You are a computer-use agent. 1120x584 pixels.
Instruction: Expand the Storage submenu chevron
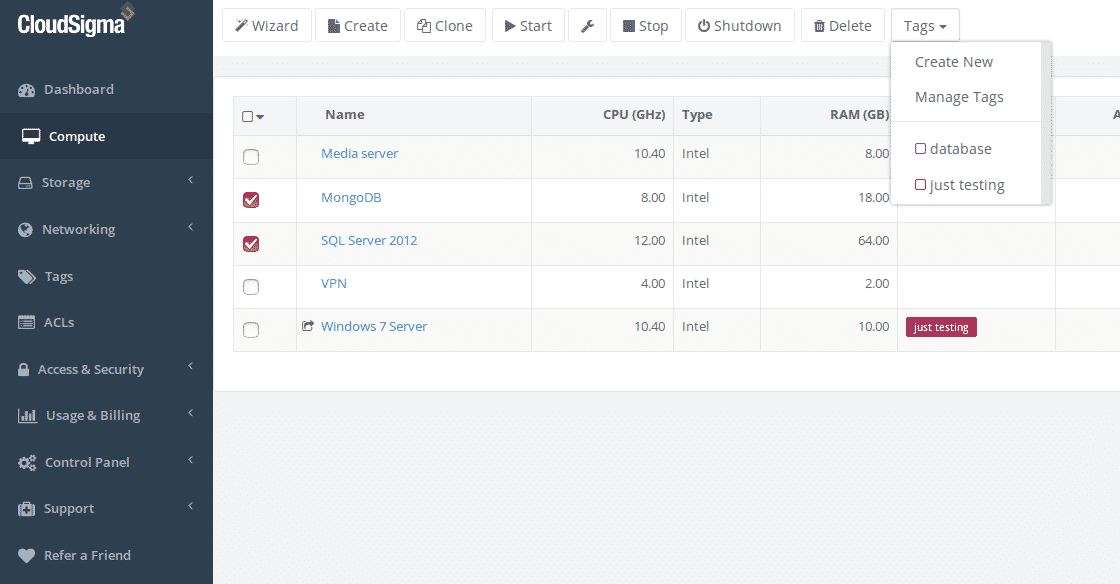(191, 180)
